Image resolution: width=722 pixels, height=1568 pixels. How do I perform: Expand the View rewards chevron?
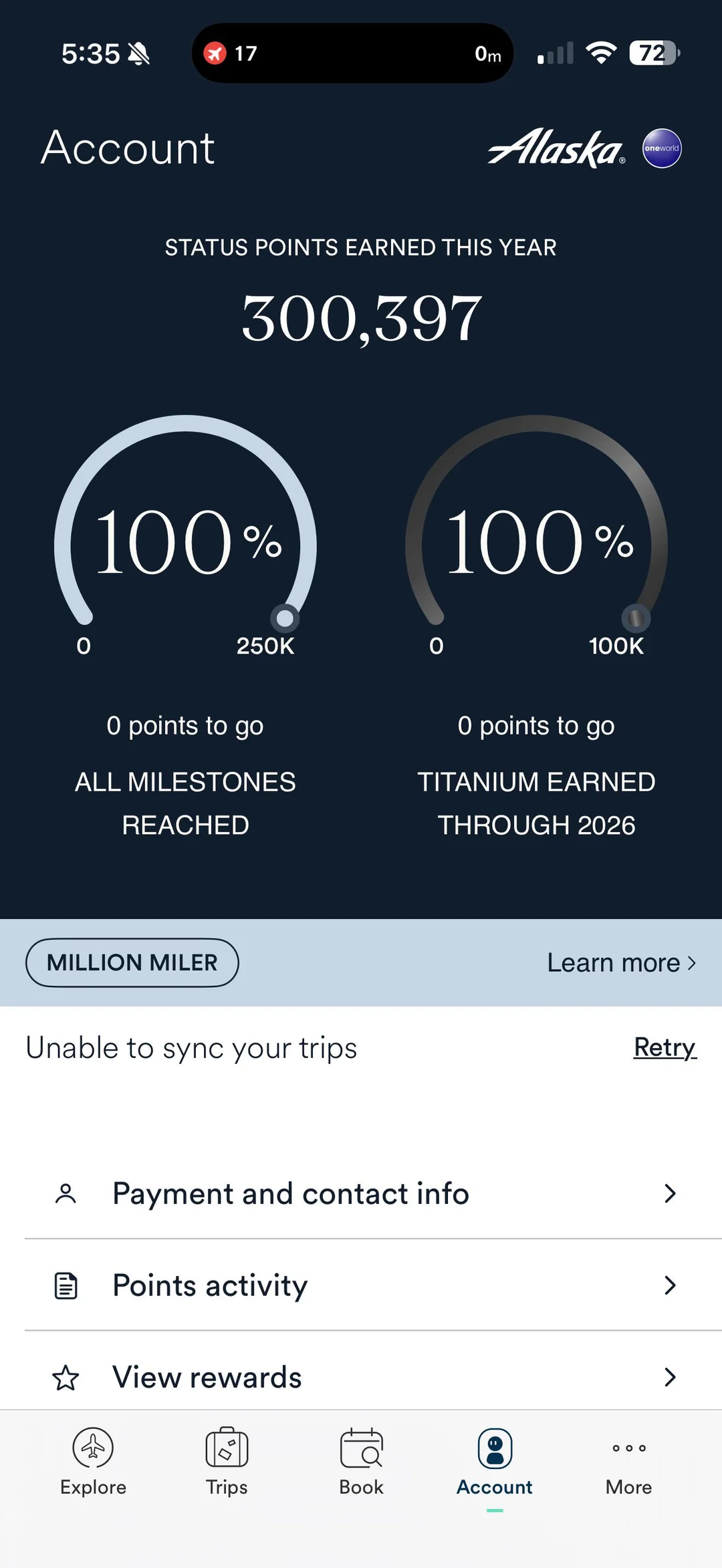click(x=670, y=1378)
